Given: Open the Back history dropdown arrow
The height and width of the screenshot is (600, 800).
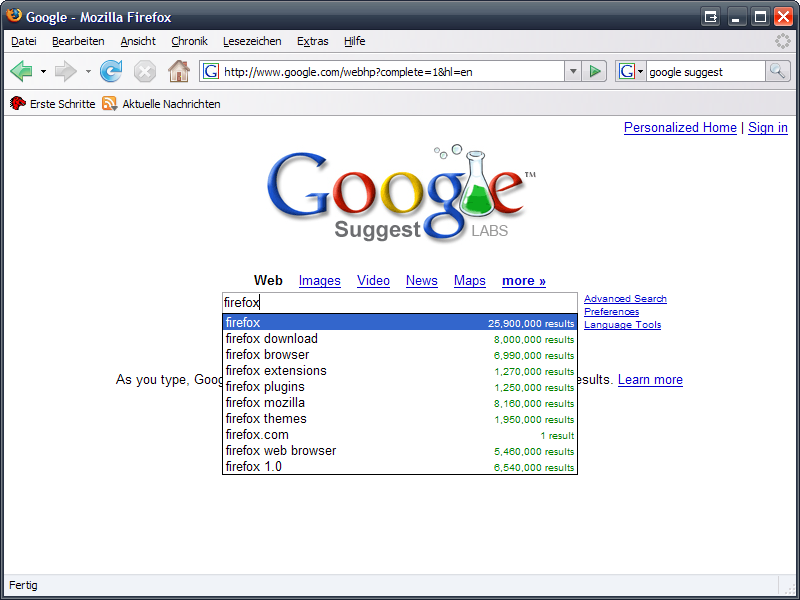Looking at the screenshot, I should coord(43,71).
